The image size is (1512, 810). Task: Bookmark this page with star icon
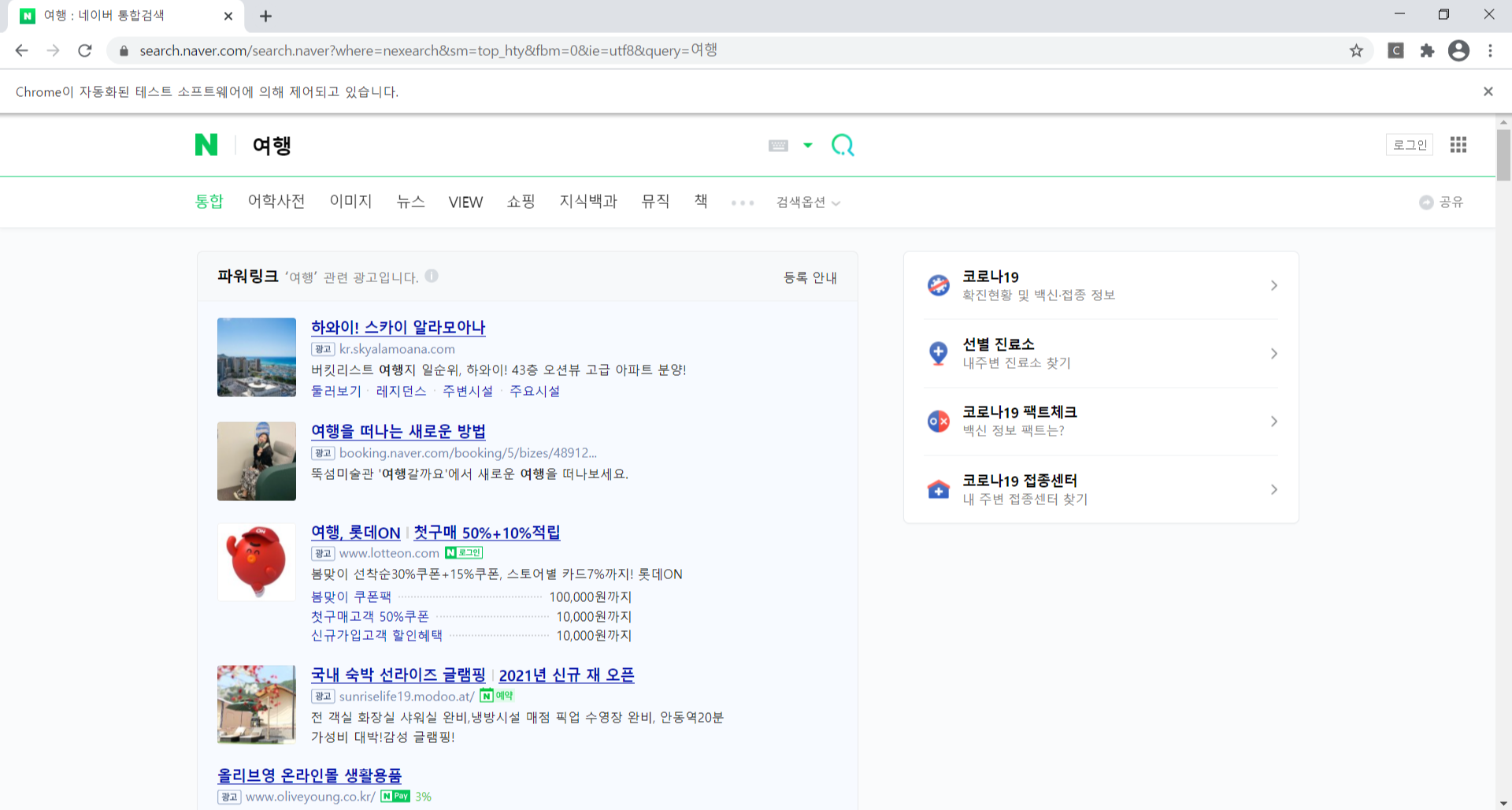[x=1356, y=50]
